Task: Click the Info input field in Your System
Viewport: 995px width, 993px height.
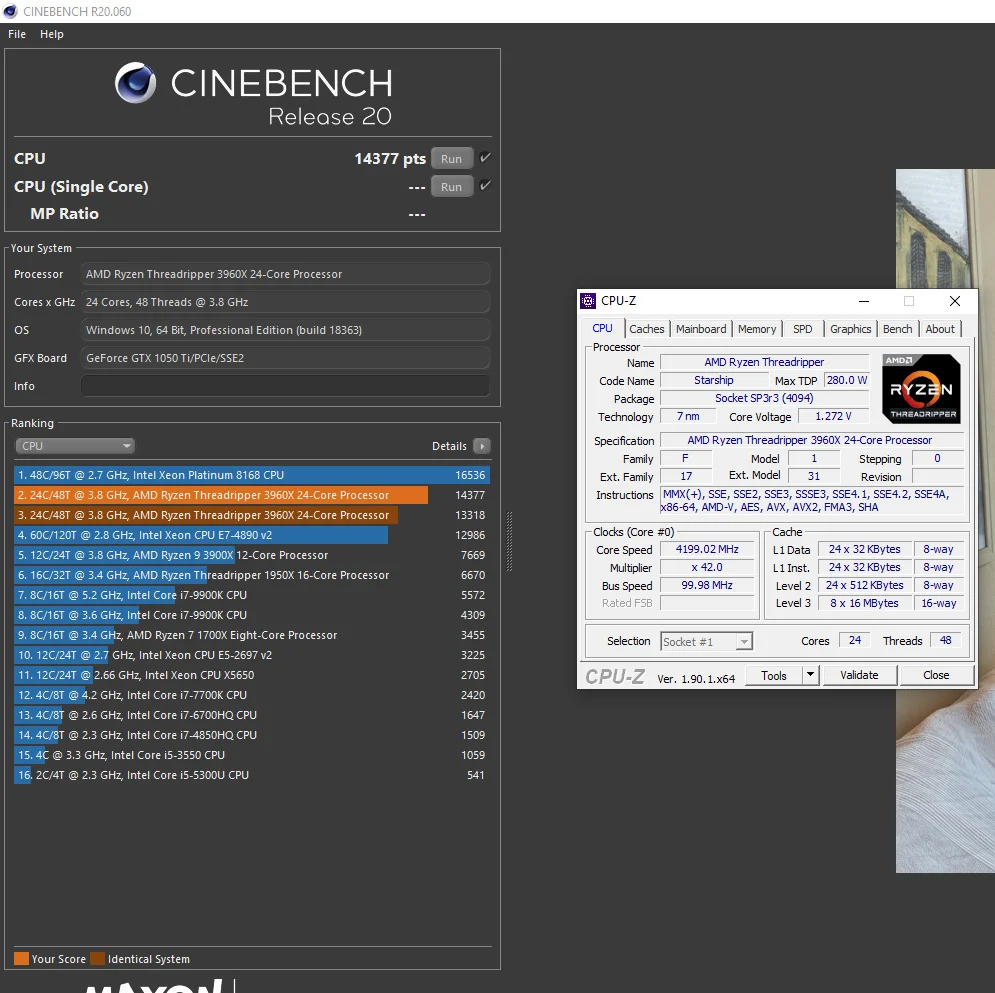Action: click(x=285, y=386)
